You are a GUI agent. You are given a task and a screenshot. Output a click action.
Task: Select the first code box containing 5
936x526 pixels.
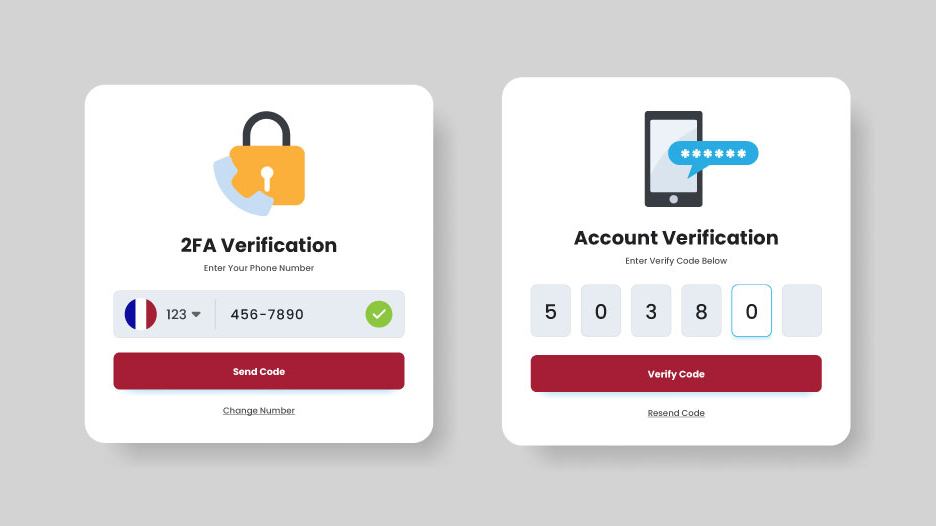[x=550, y=310]
